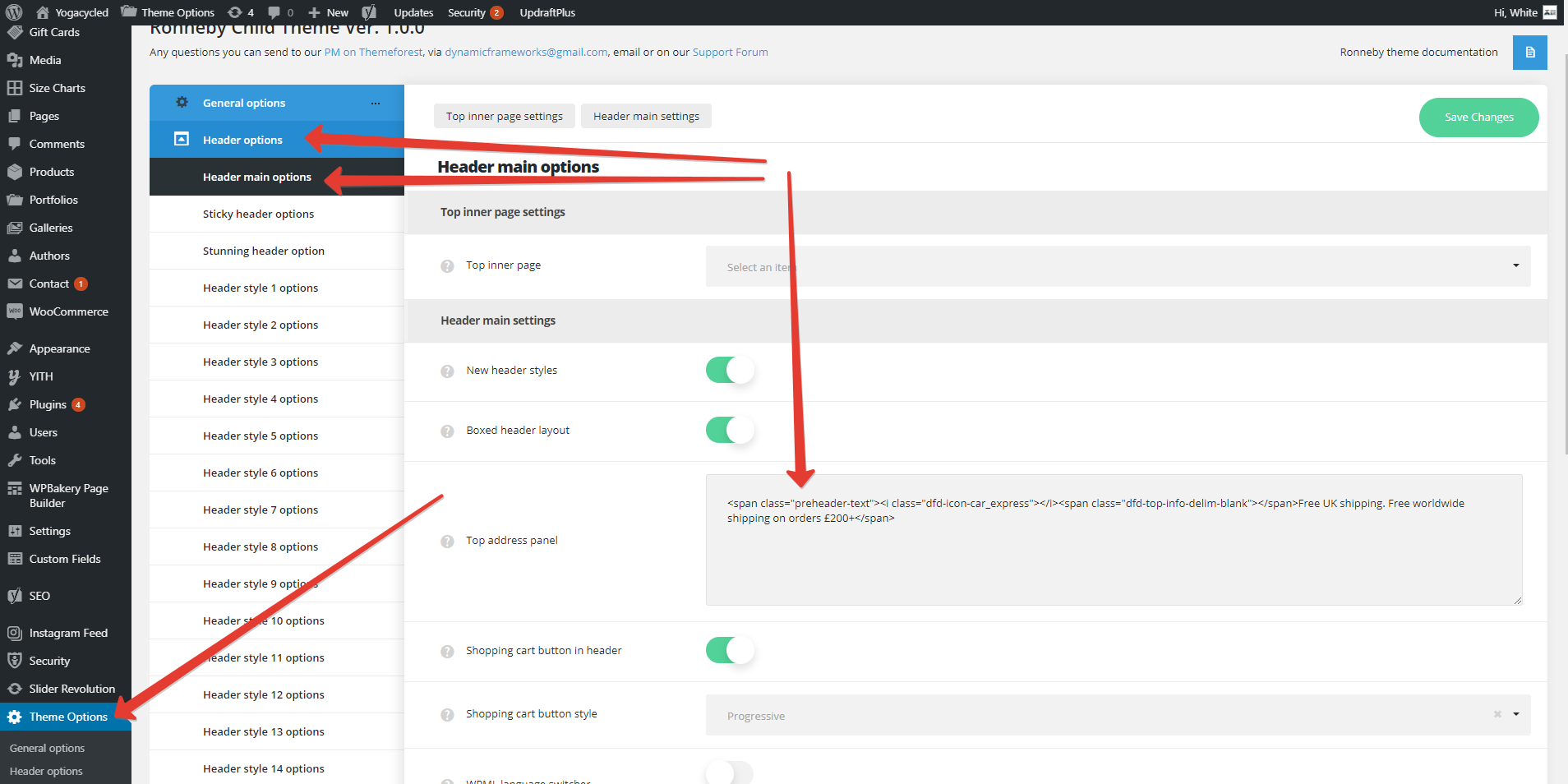Click the Ronneby theme documentation icon
The height and width of the screenshot is (784, 1568).
[x=1529, y=53]
